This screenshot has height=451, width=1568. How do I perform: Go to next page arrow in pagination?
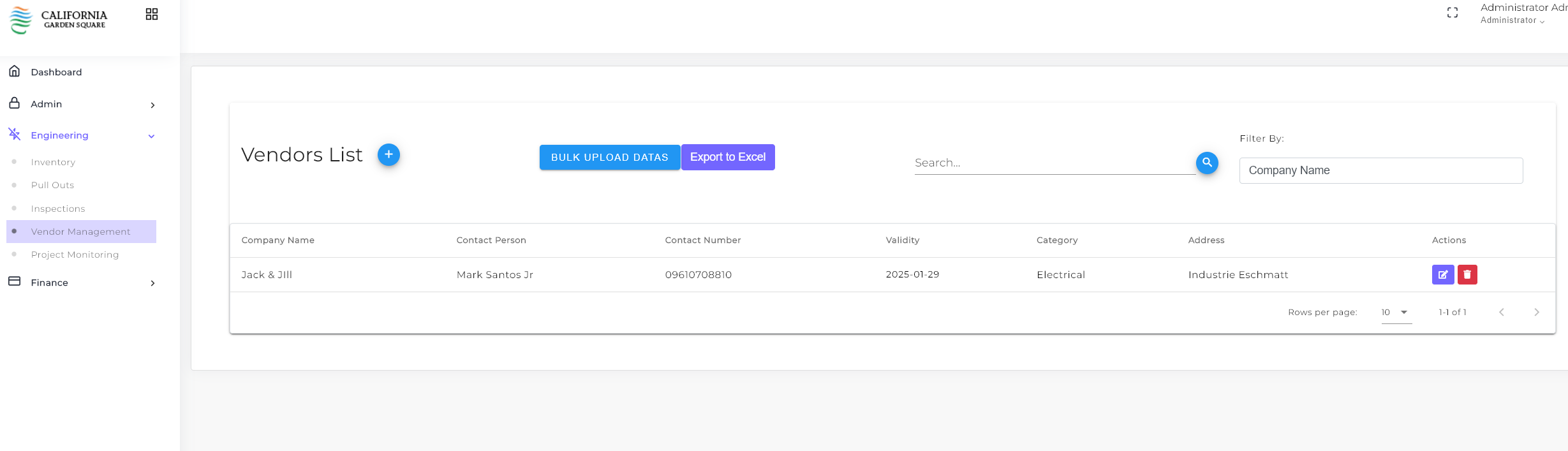pos(1537,312)
